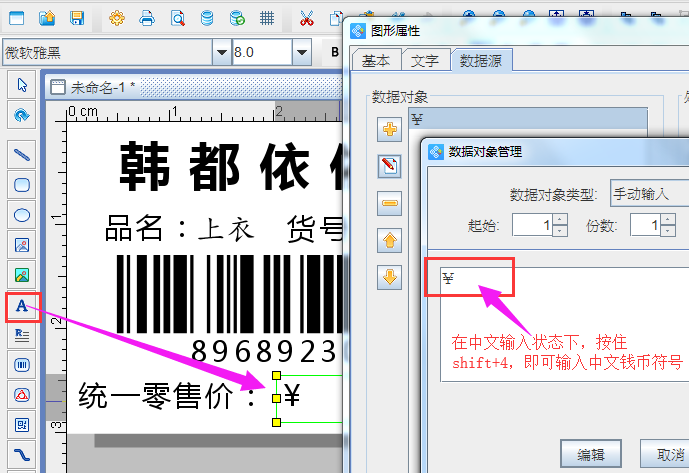Viewport: 689px width, 473px height.
Task: Select the Text (A) tool
Action: (x=21, y=306)
